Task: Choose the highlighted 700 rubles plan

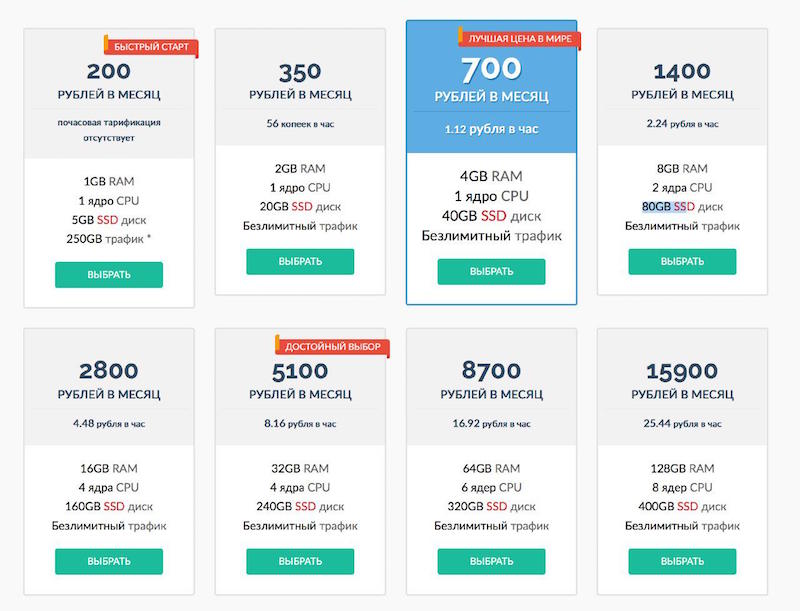Action: coord(491,271)
